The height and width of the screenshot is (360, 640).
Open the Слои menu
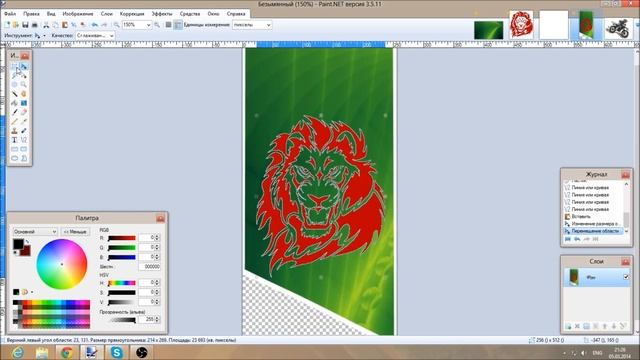tap(107, 13)
